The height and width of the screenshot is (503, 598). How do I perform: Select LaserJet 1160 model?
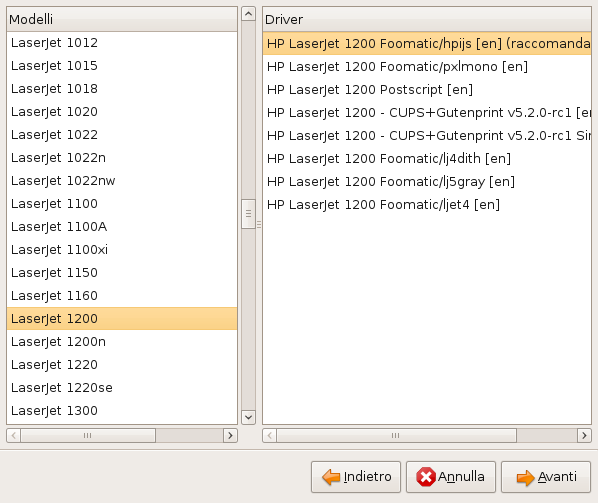coord(122,296)
